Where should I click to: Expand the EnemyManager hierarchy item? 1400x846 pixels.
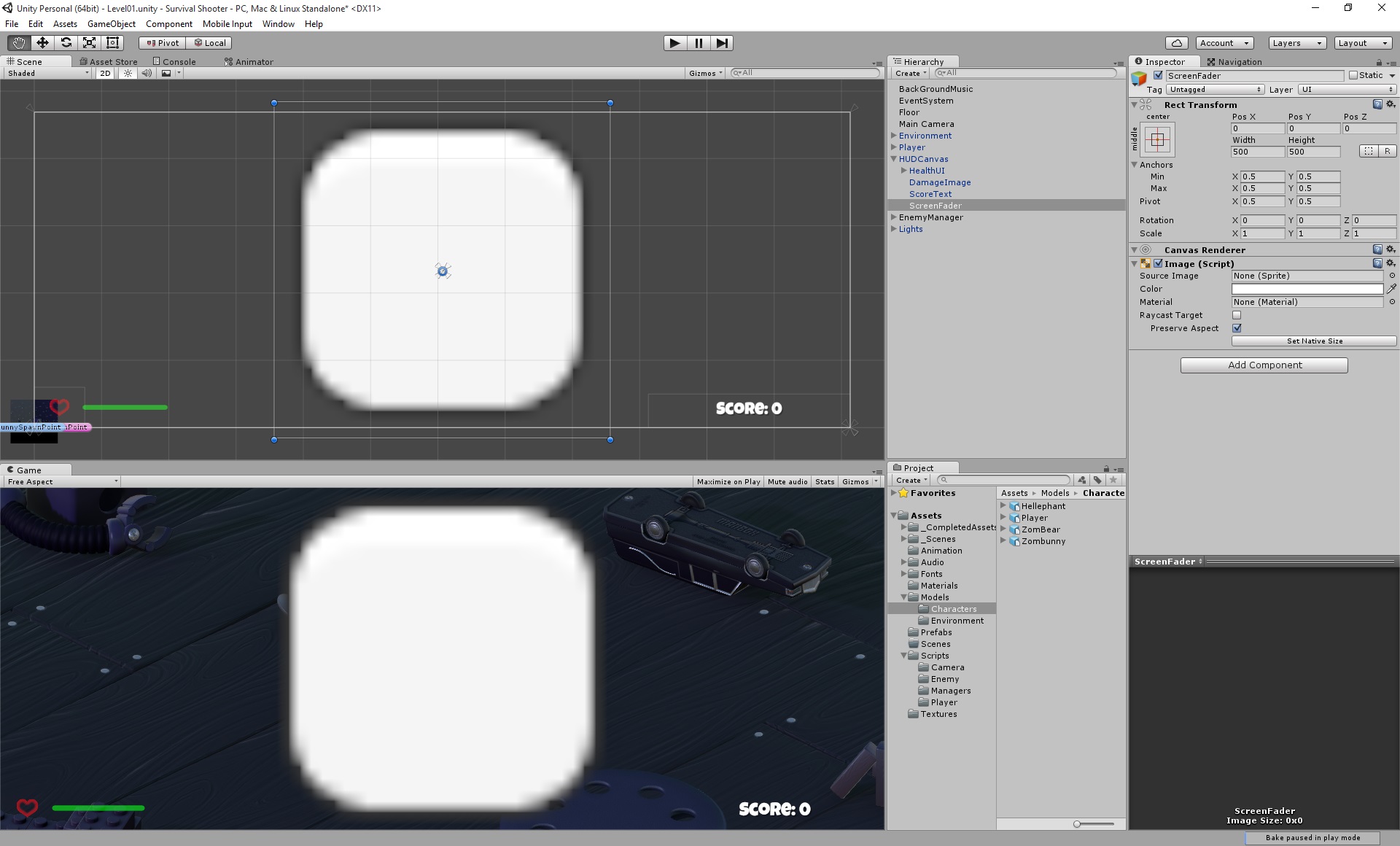pyautogui.click(x=893, y=217)
